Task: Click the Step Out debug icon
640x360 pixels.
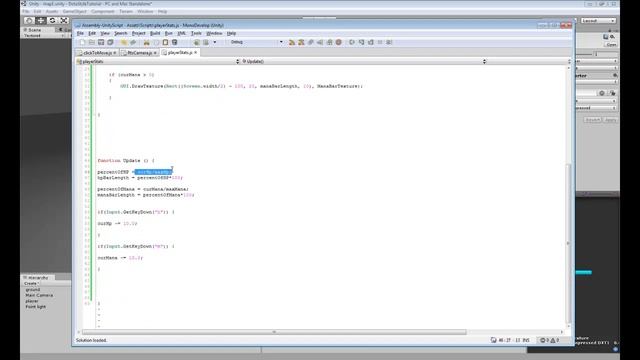Action: point(371,42)
